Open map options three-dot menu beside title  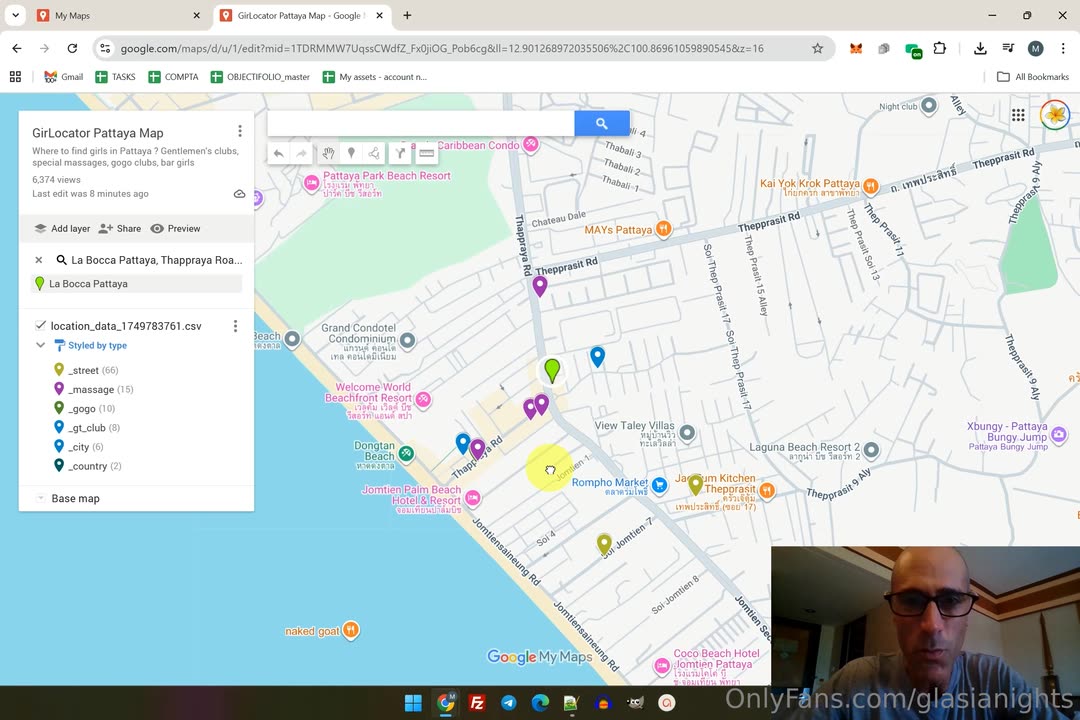tap(240, 131)
